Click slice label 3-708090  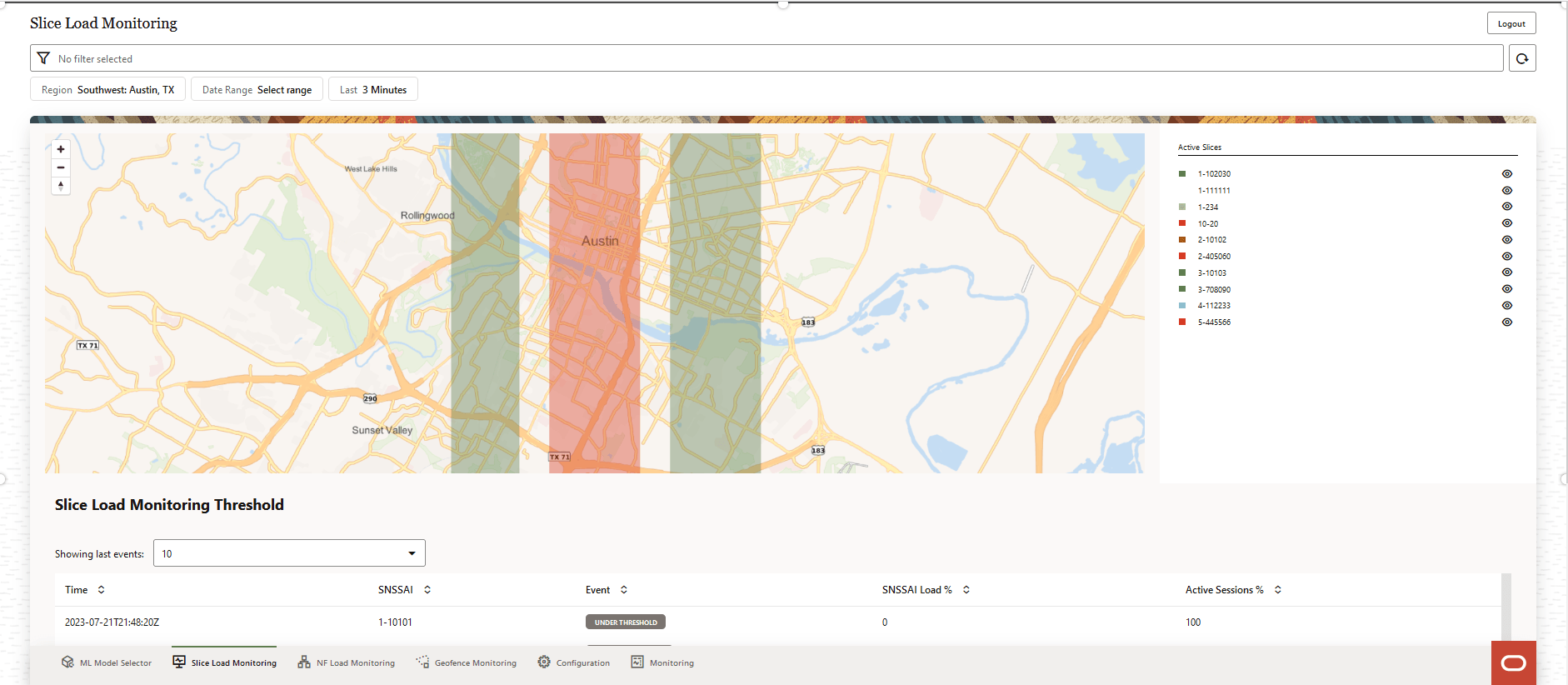tap(1214, 289)
